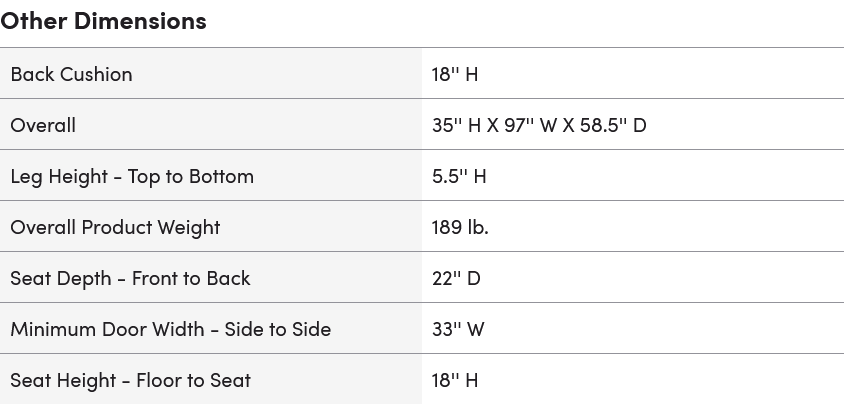Click the 5.5'' H leg height value

coord(459,175)
